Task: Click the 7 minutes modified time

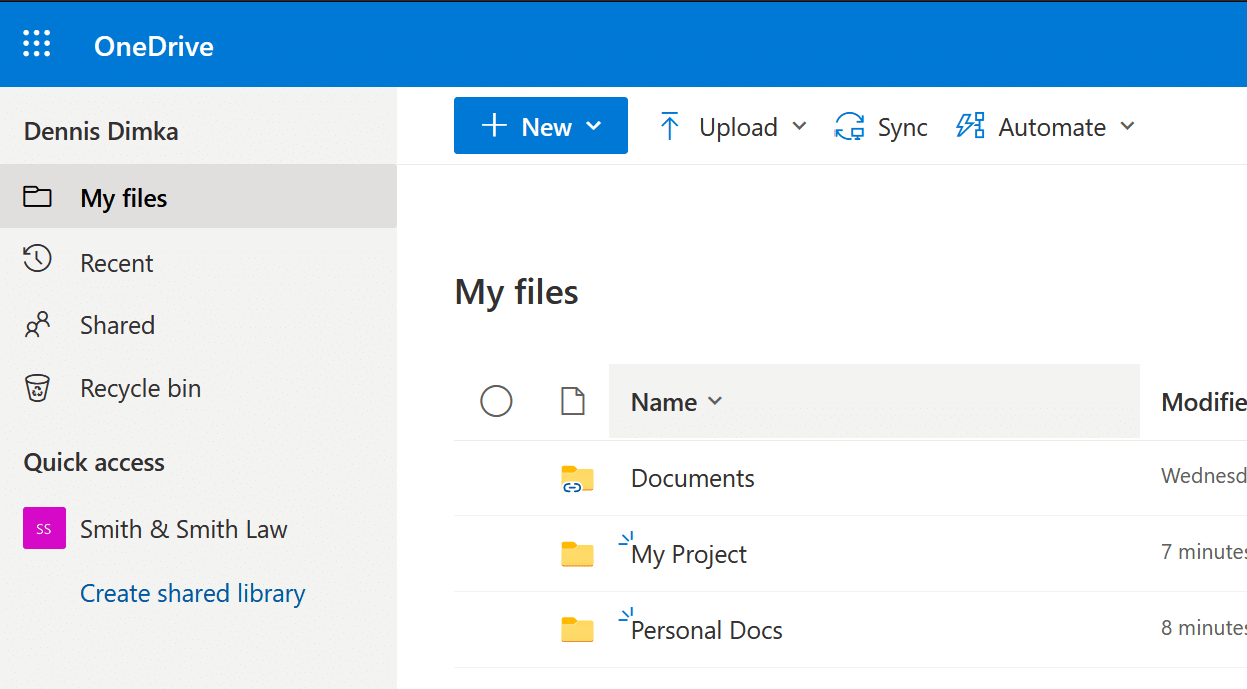Action: point(1203,551)
